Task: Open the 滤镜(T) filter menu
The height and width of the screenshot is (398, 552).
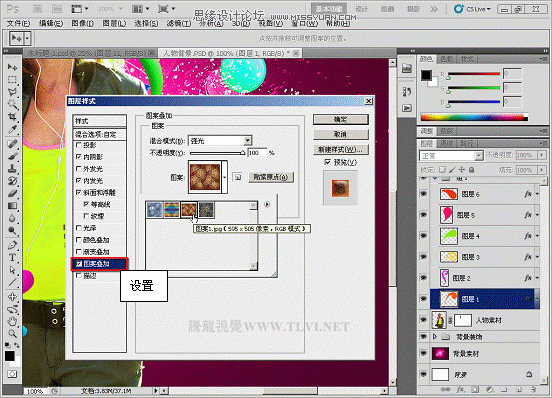Action: point(179,24)
